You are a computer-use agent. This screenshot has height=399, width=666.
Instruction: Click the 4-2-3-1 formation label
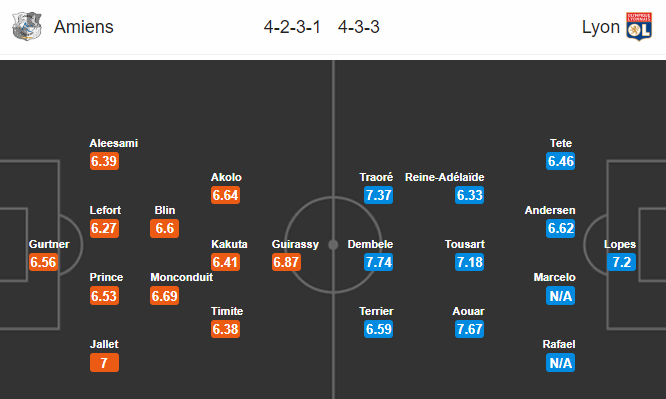[292, 27]
